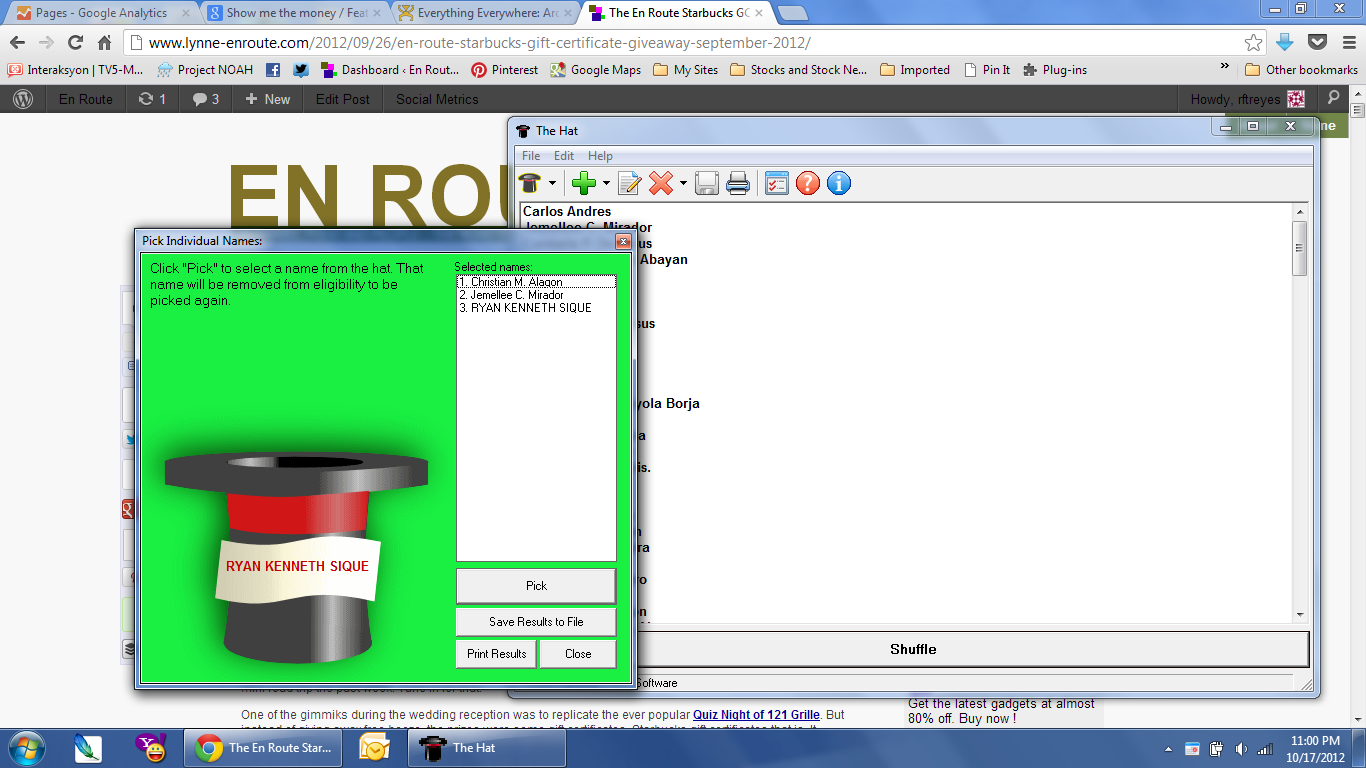Expand the red X delete dropdown arrow

pos(683,183)
